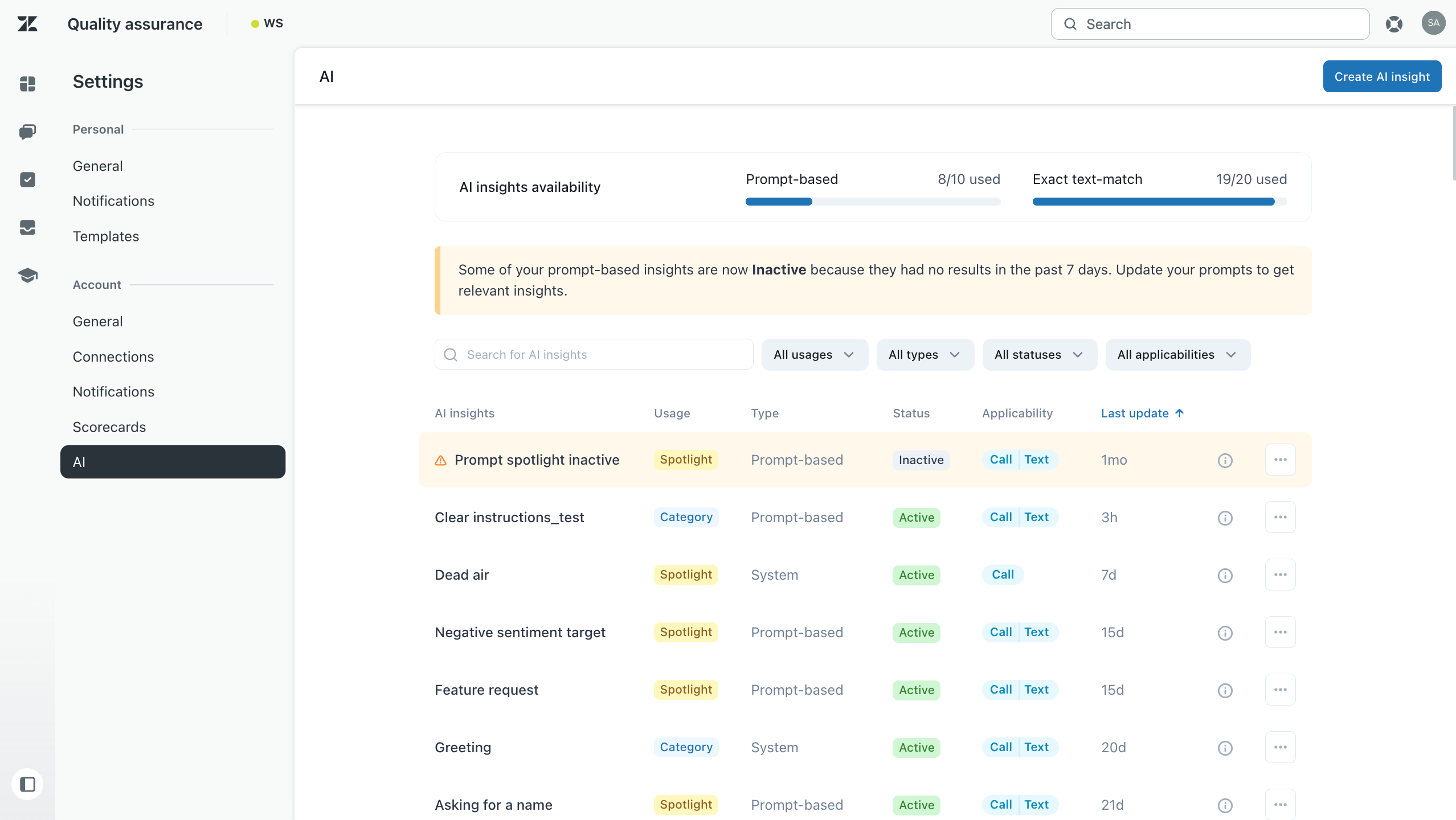Click info icon for Dead air row
1456x820 pixels.
1225,575
